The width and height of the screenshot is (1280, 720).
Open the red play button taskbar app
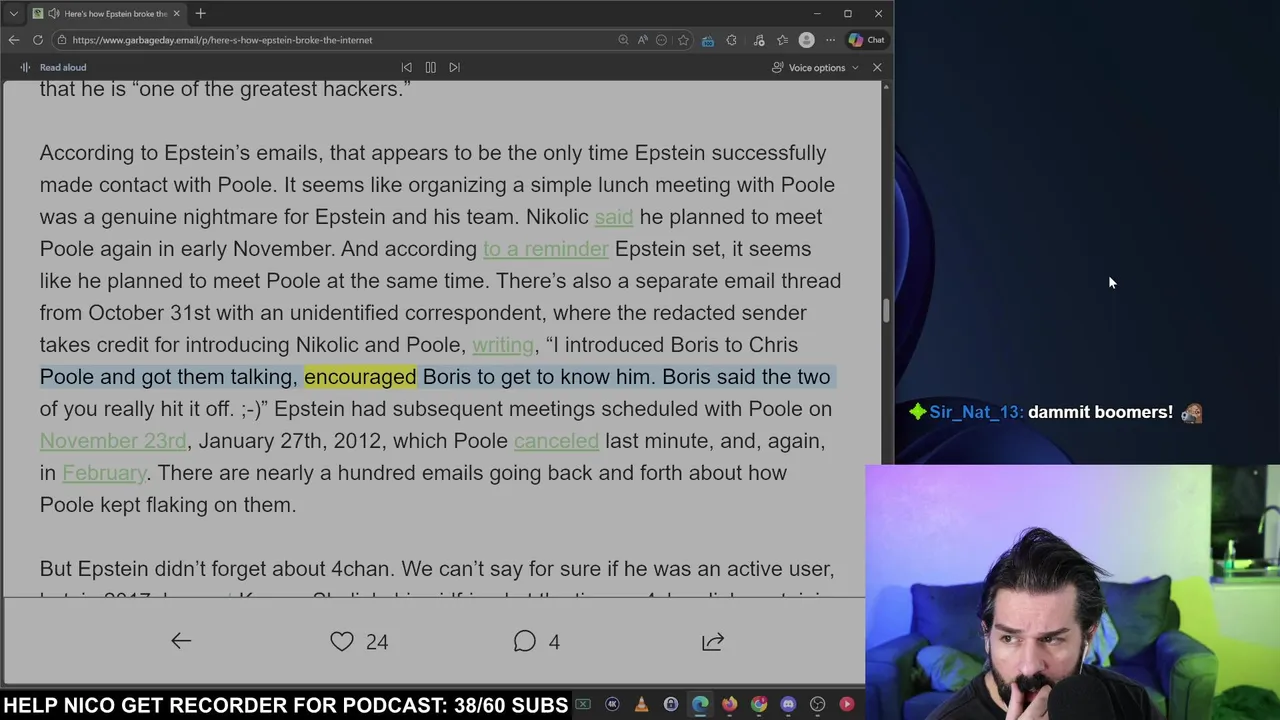(x=847, y=705)
